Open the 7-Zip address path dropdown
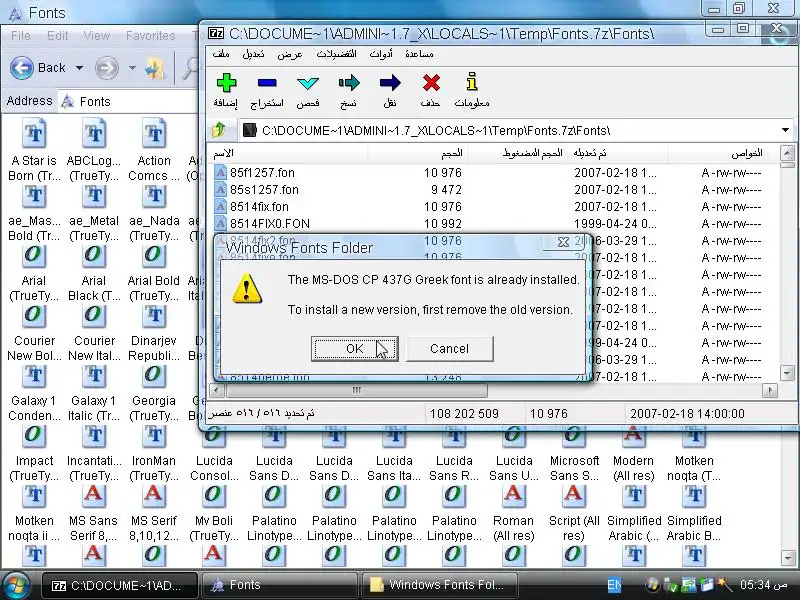The image size is (800, 600). coord(786,130)
